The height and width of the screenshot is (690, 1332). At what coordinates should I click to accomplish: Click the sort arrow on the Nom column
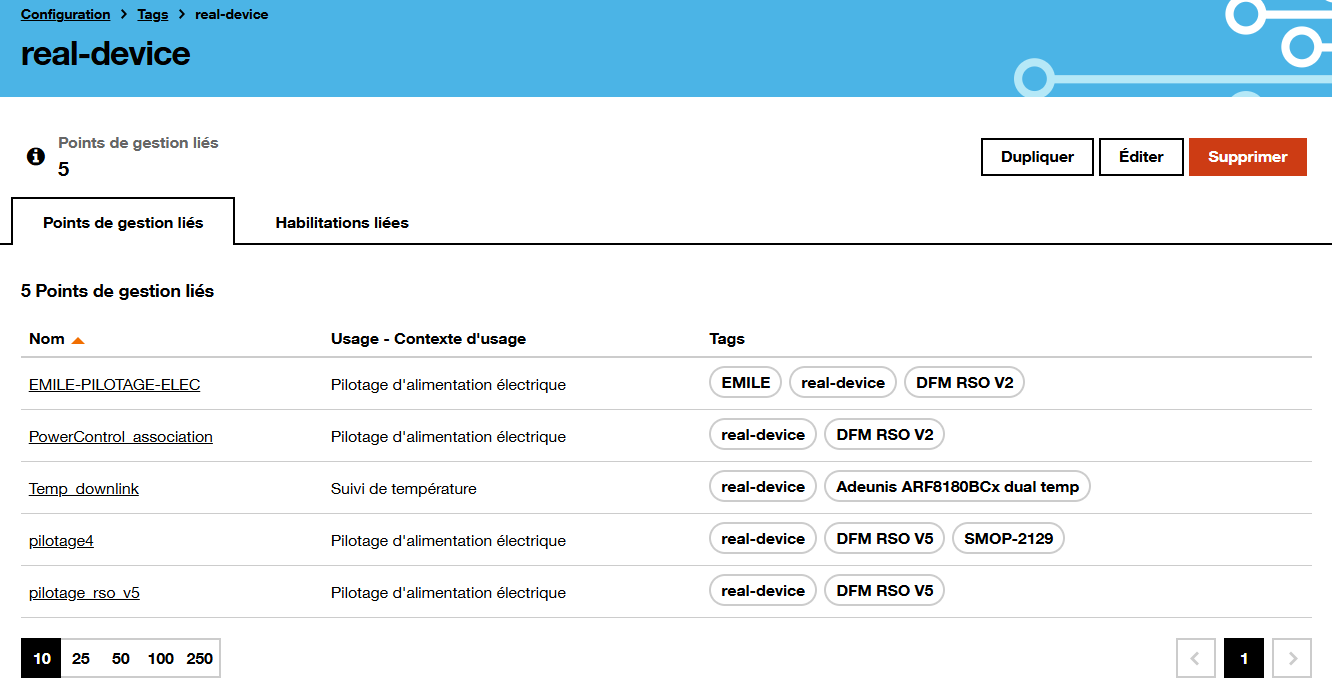click(x=79, y=338)
